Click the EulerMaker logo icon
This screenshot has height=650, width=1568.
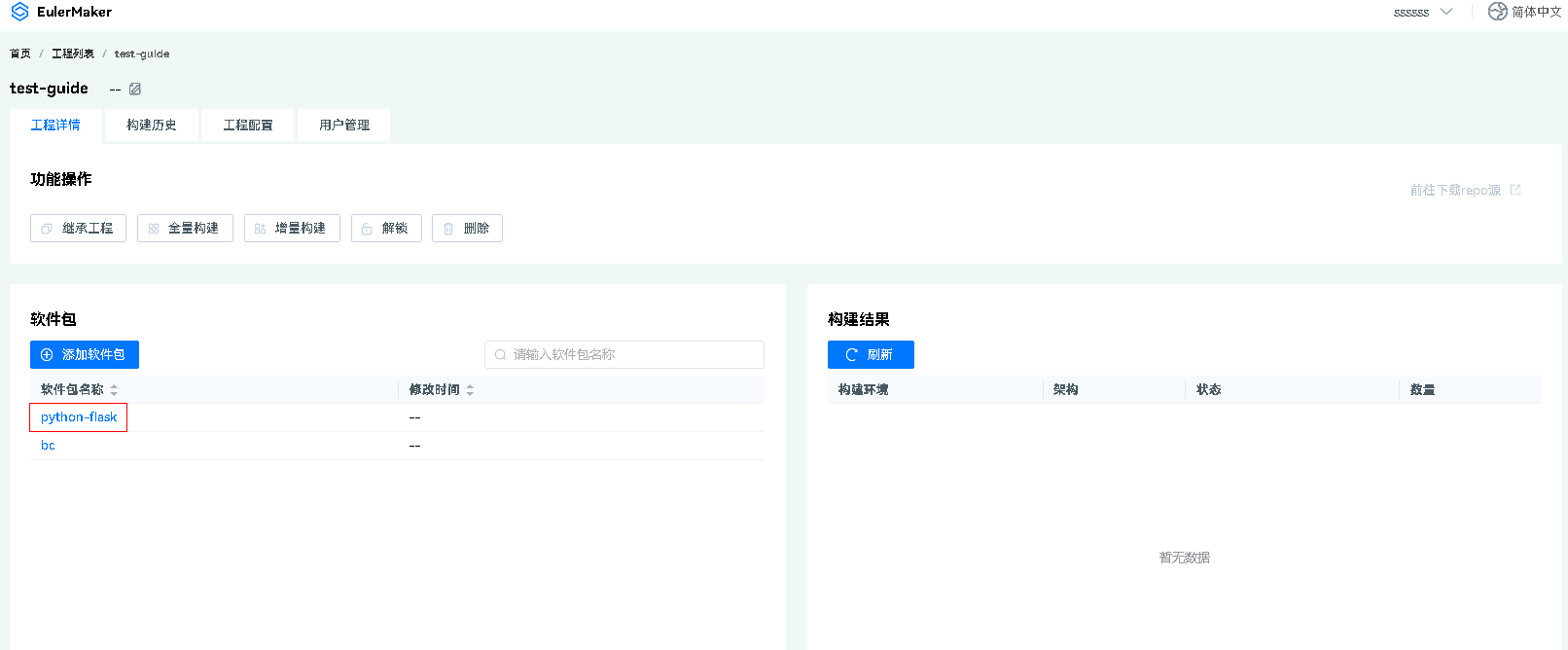point(19,12)
